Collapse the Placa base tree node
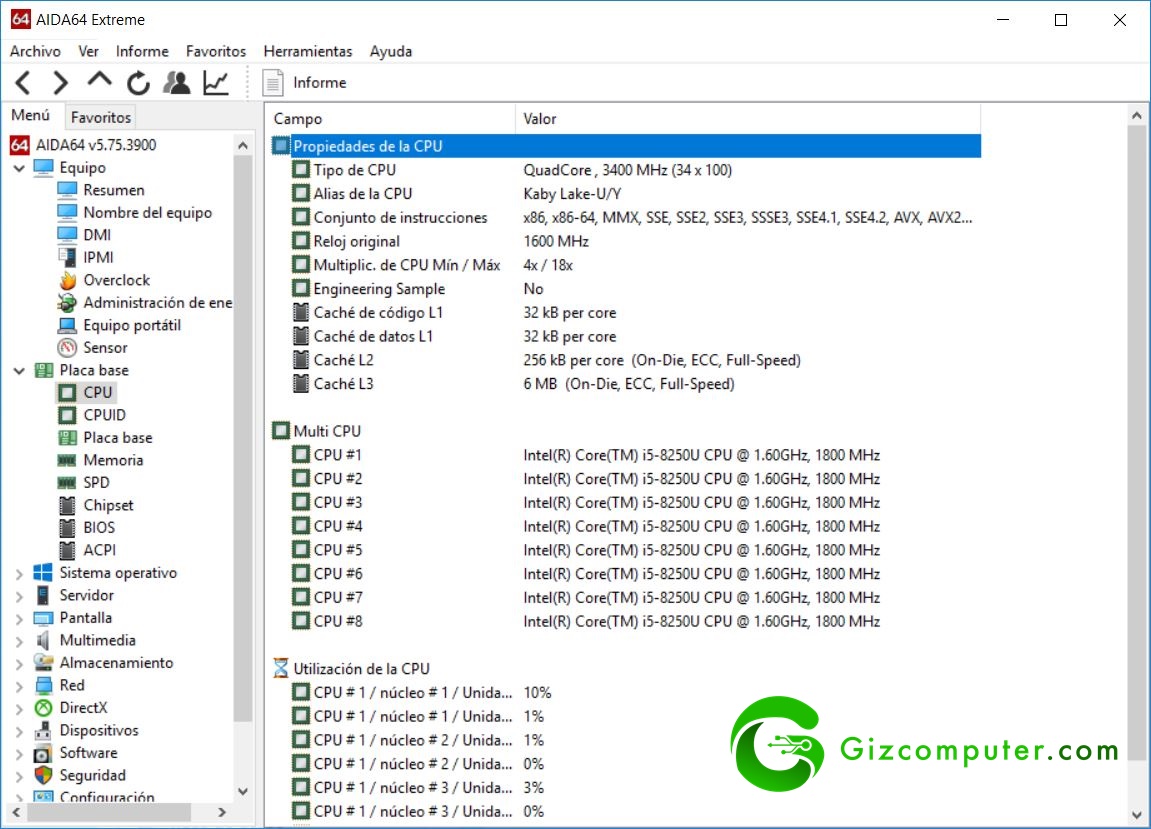The width and height of the screenshot is (1151, 829). [x=19, y=371]
